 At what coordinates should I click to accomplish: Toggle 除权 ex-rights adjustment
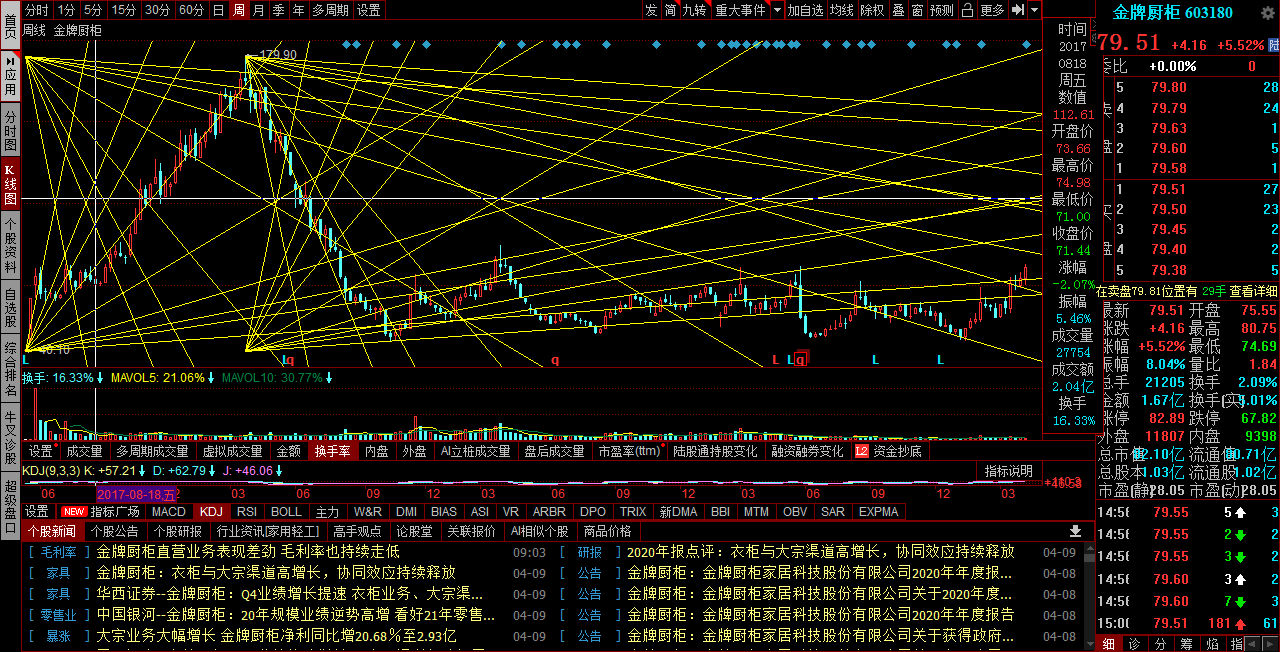coord(873,10)
